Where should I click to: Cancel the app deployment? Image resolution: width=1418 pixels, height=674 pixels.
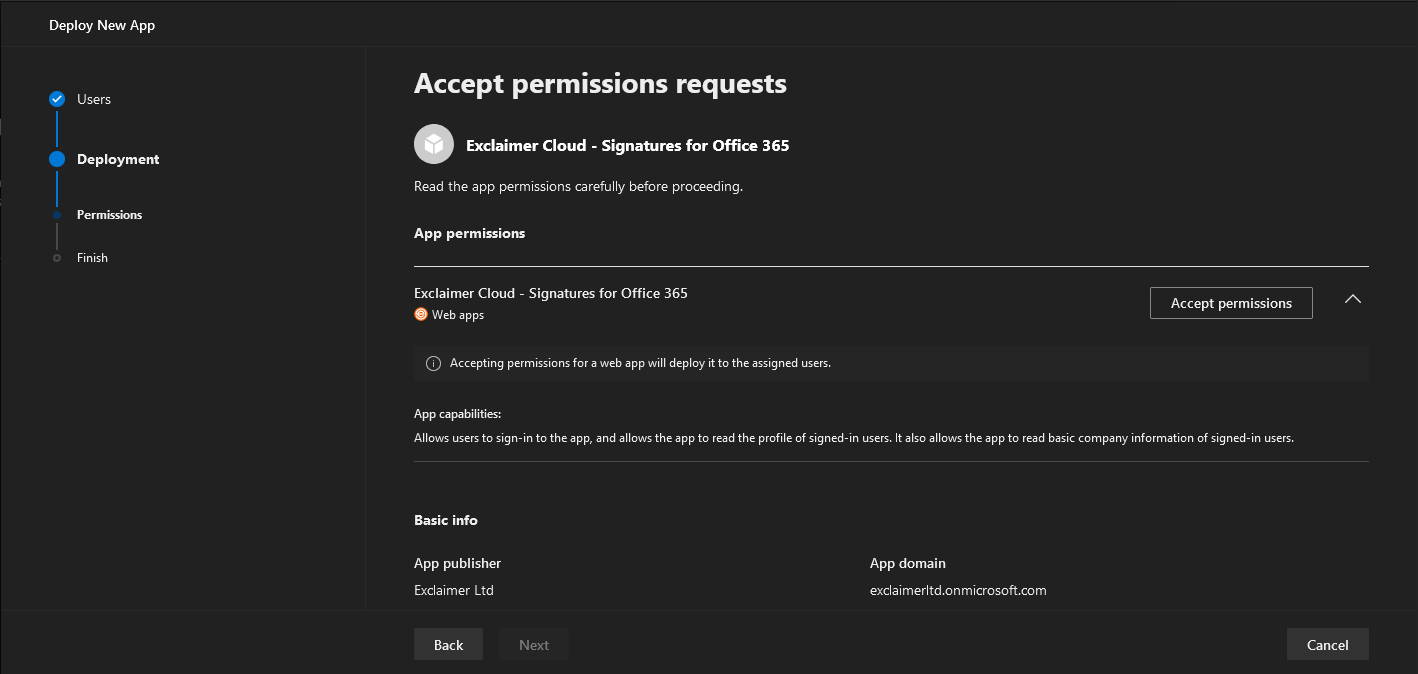[1327, 645]
